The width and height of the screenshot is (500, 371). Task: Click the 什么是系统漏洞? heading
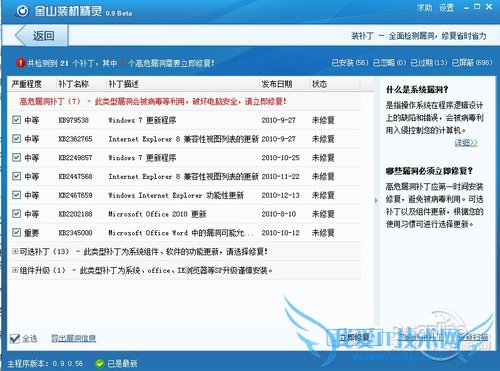(417, 89)
